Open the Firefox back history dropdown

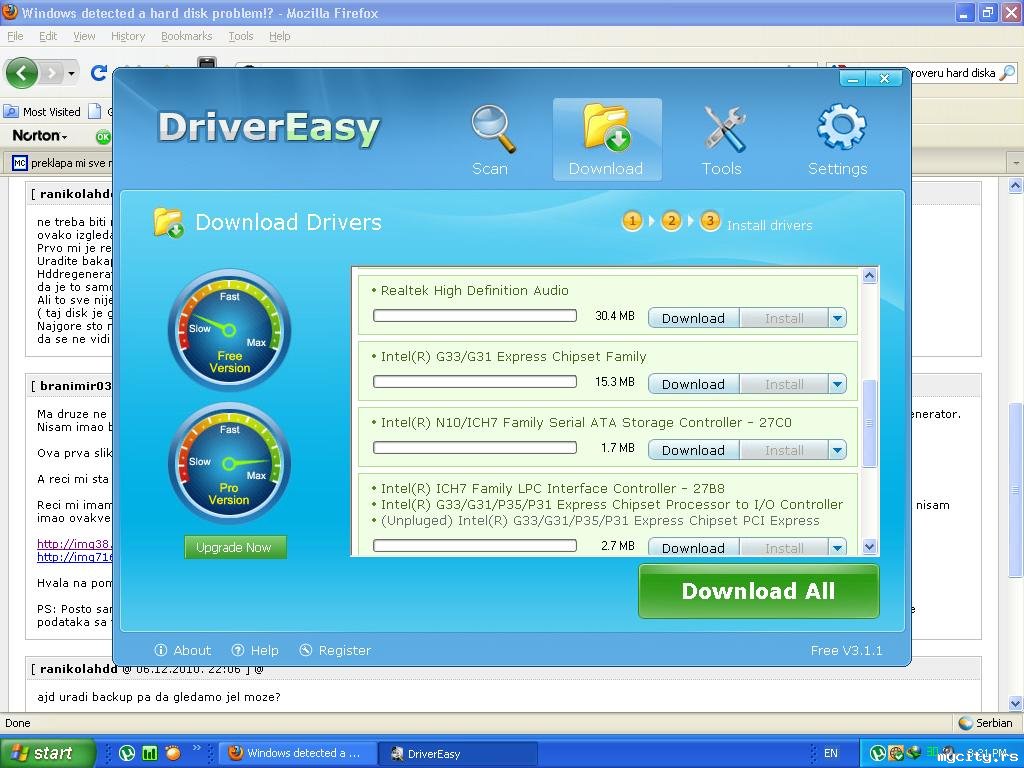coord(71,73)
